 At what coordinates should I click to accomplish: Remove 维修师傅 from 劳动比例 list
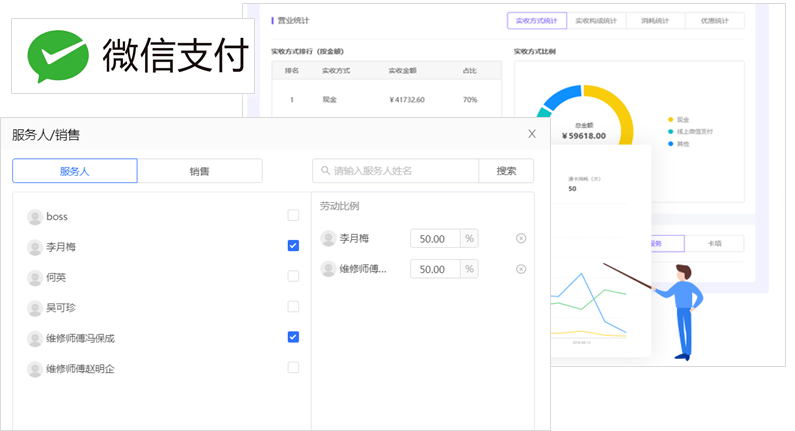521,269
